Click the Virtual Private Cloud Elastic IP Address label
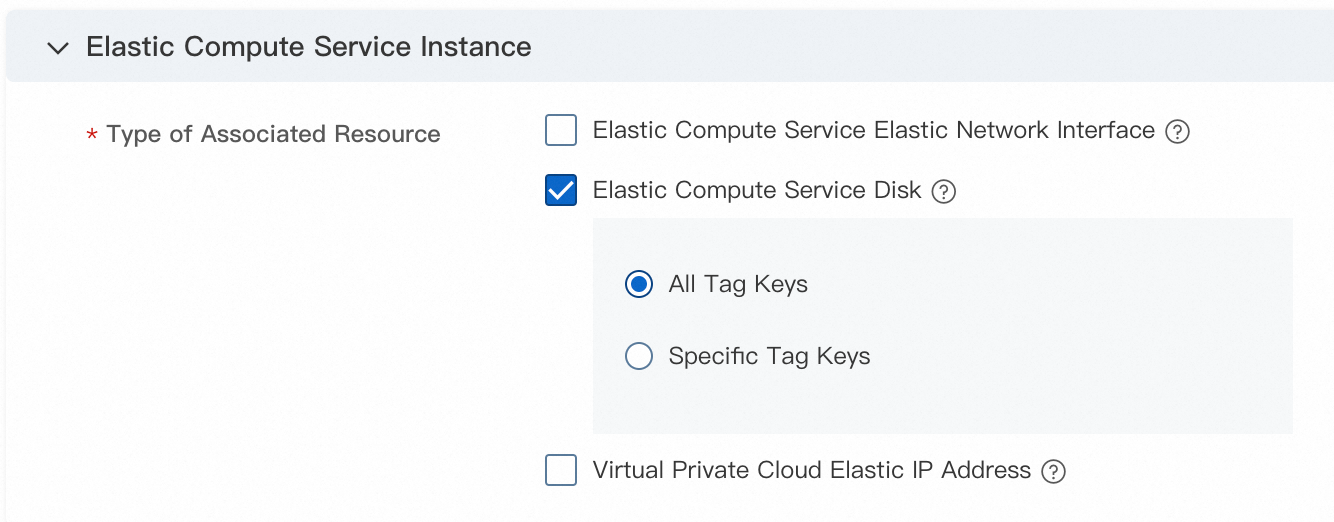 click(x=811, y=471)
